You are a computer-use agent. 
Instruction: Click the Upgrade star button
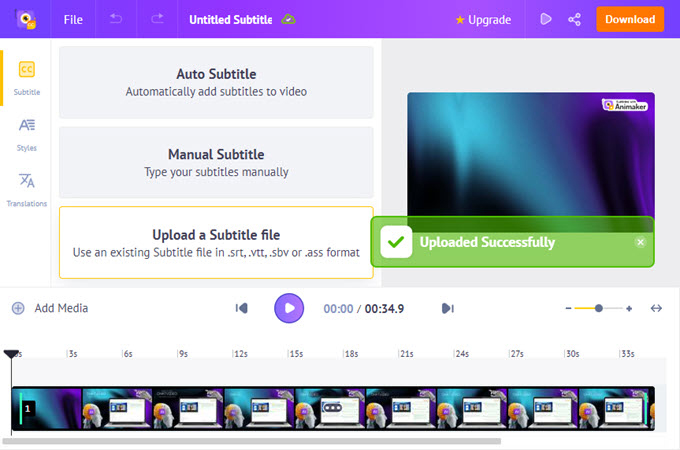pos(483,19)
